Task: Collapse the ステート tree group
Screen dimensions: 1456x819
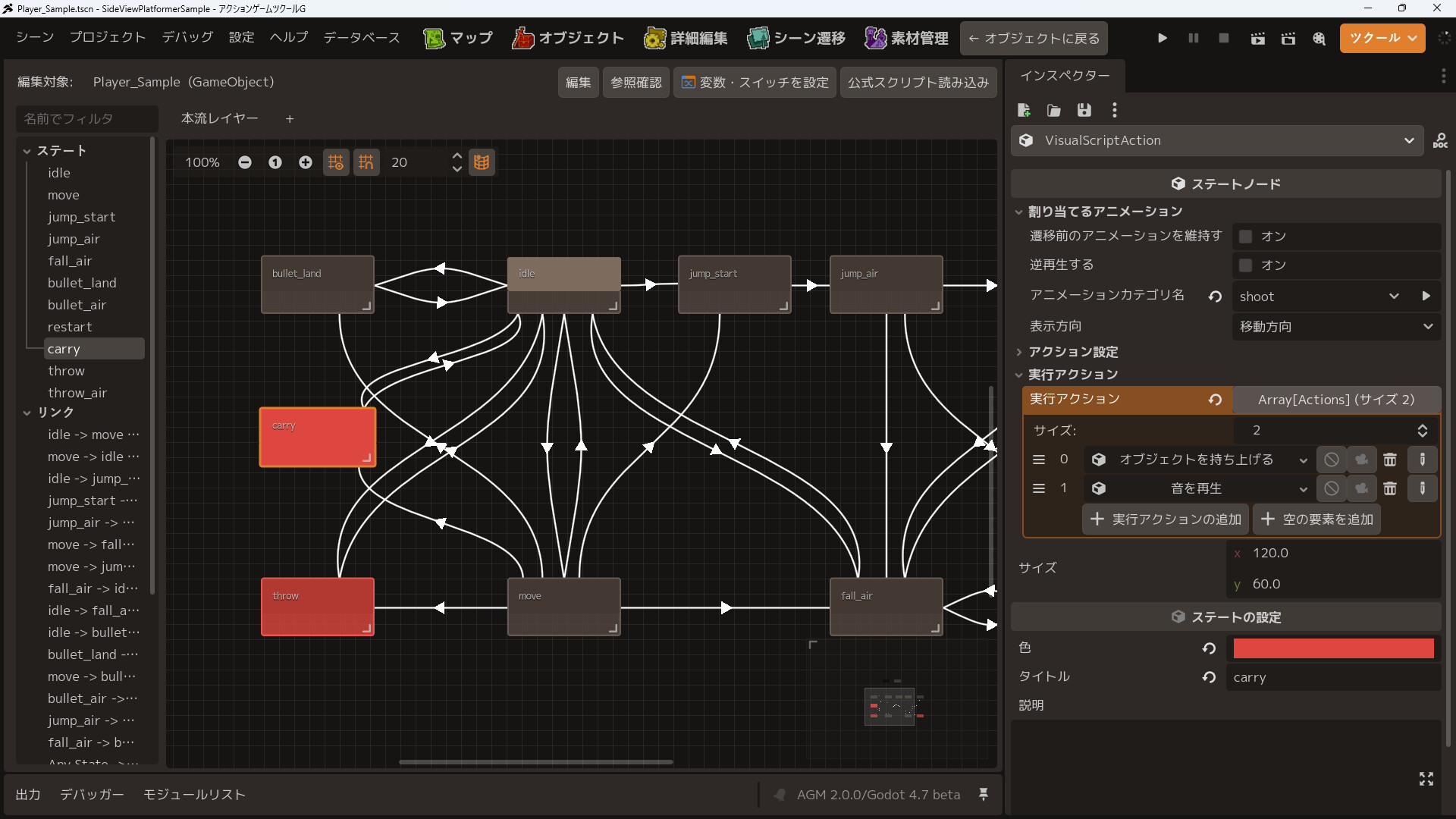Action: (27, 151)
